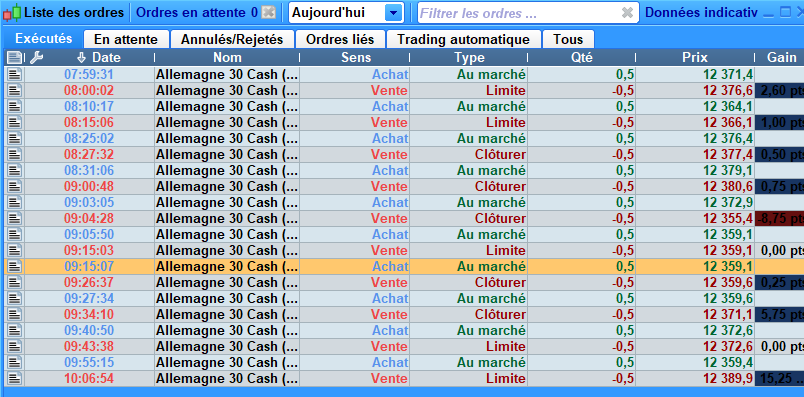This screenshot has height=397, width=804.
Task: Open details icon for the 08:00:02 order
Action: [x=15, y=91]
